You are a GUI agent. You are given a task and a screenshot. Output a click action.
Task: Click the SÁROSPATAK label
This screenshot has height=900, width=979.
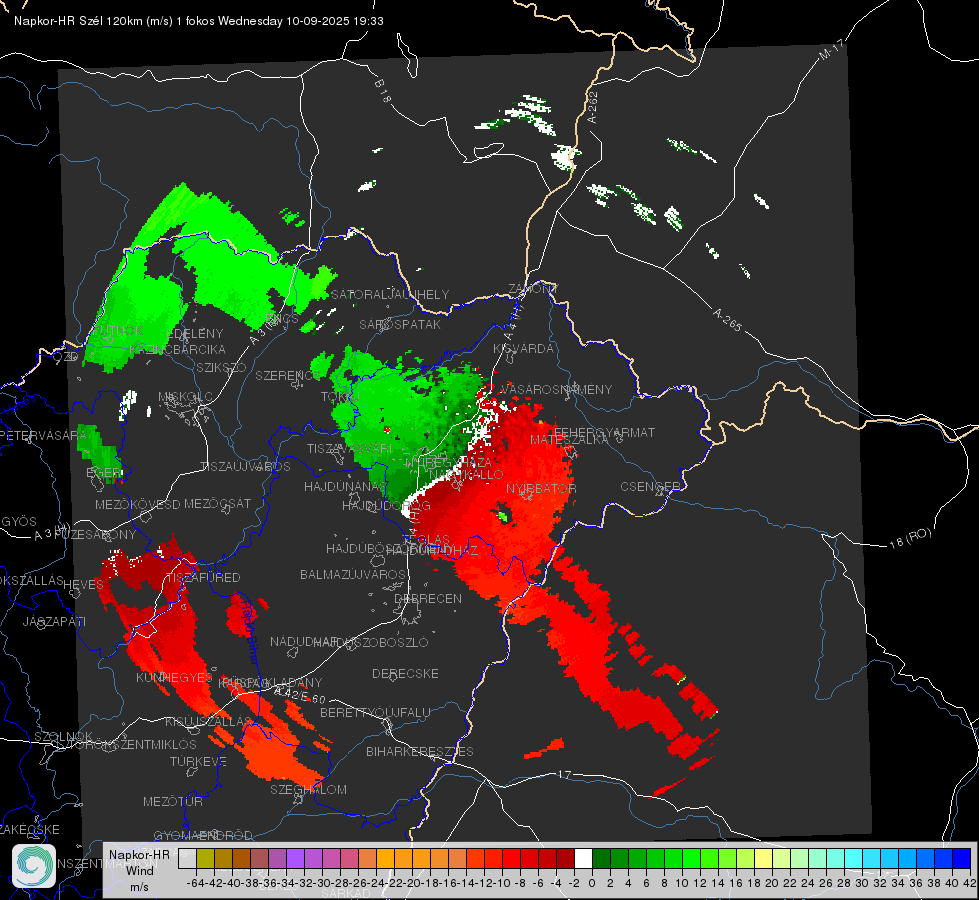pos(400,324)
